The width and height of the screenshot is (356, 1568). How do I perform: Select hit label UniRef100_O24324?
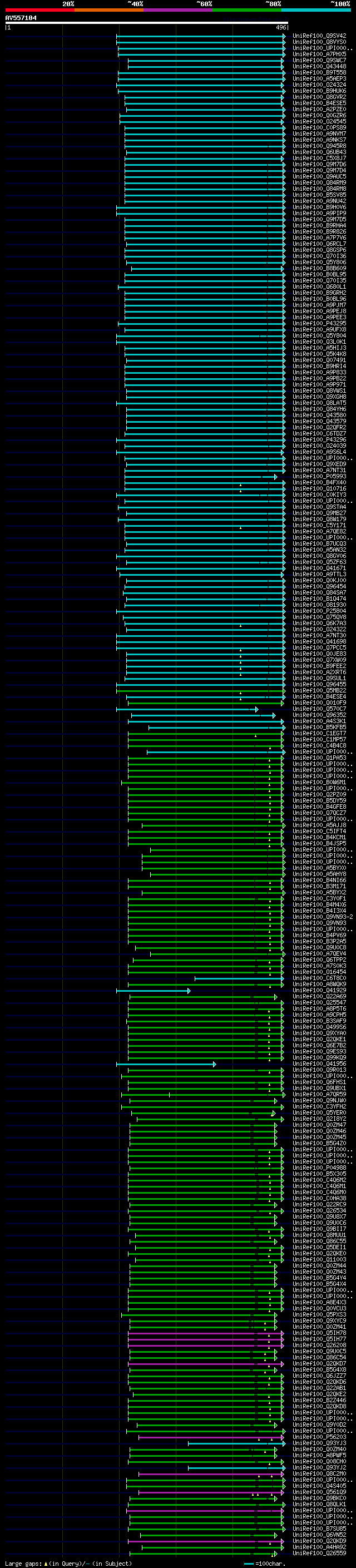click(x=319, y=85)
